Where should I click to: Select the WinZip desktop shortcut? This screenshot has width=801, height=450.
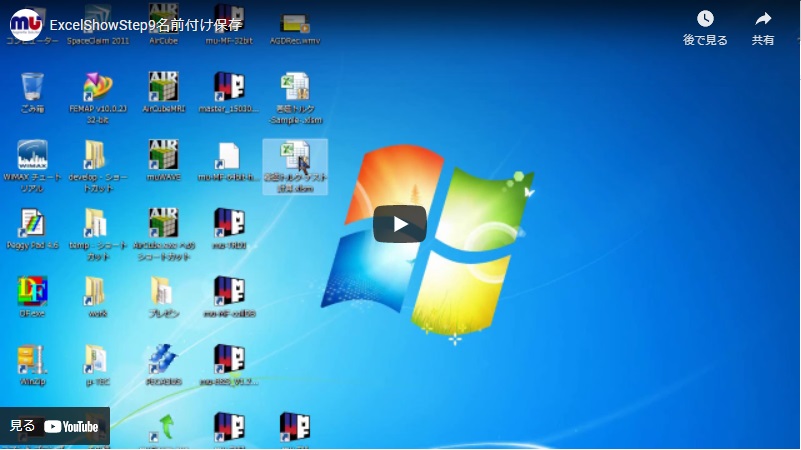[x=32, y=365]
